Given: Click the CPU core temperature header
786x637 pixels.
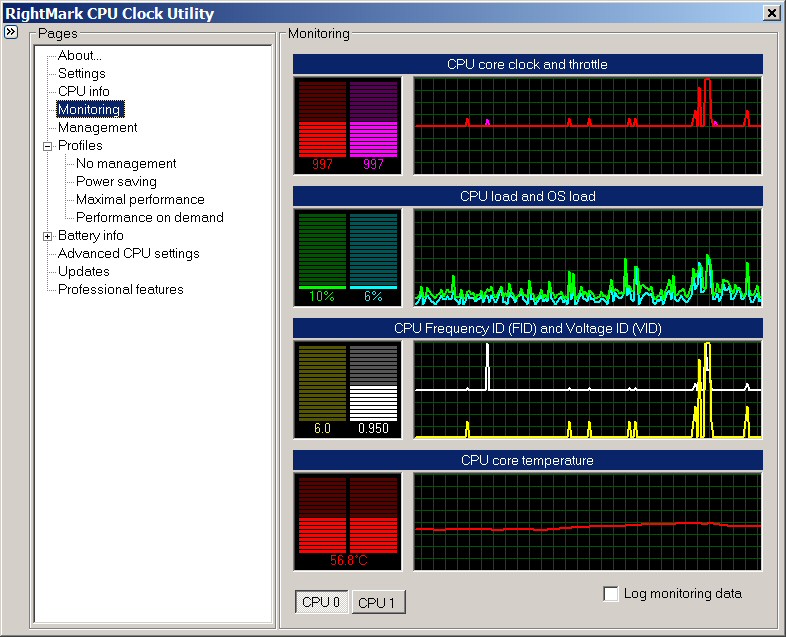Looking at the screenshot, I should (528, 460).
